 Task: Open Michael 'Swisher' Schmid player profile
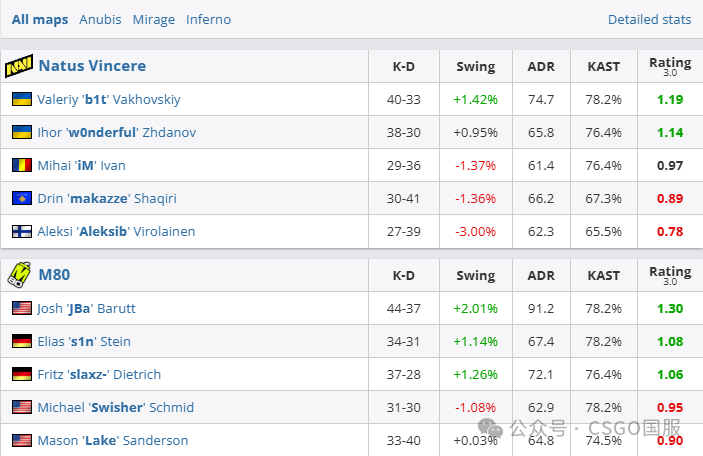pyautogui.click(x=116, y=407)
